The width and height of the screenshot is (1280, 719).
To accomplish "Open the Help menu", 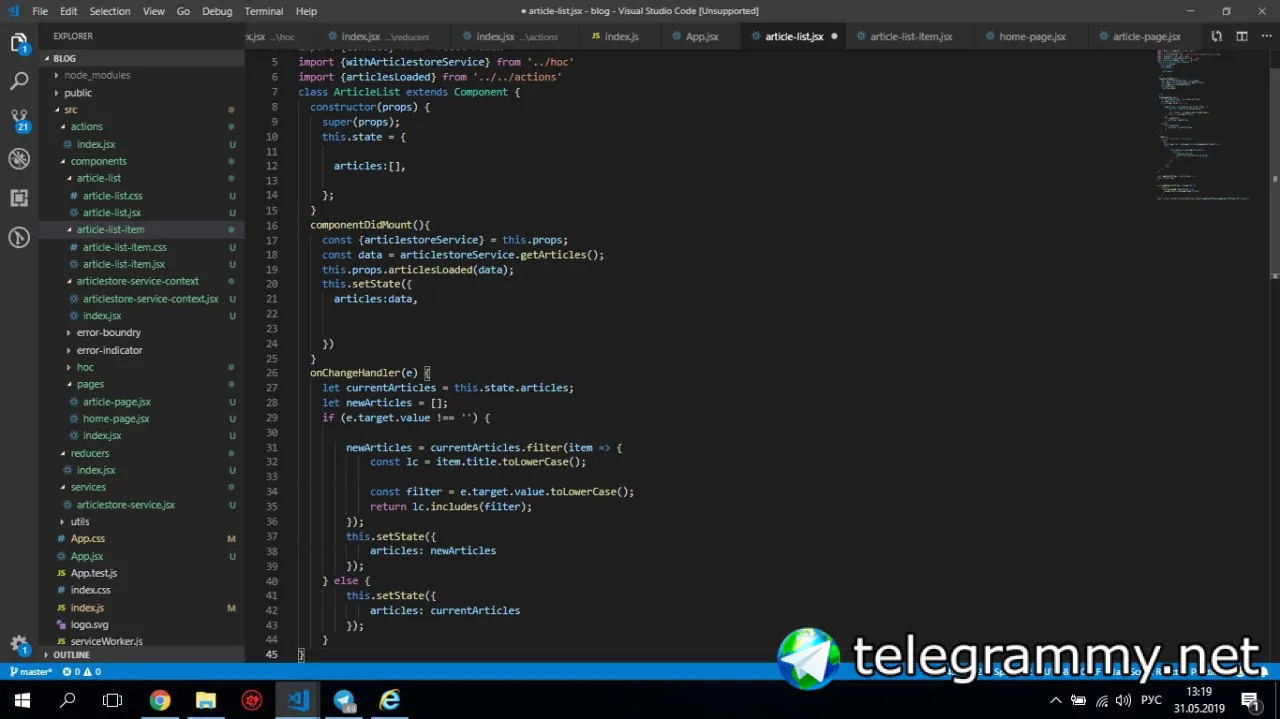I will [307, 11].
